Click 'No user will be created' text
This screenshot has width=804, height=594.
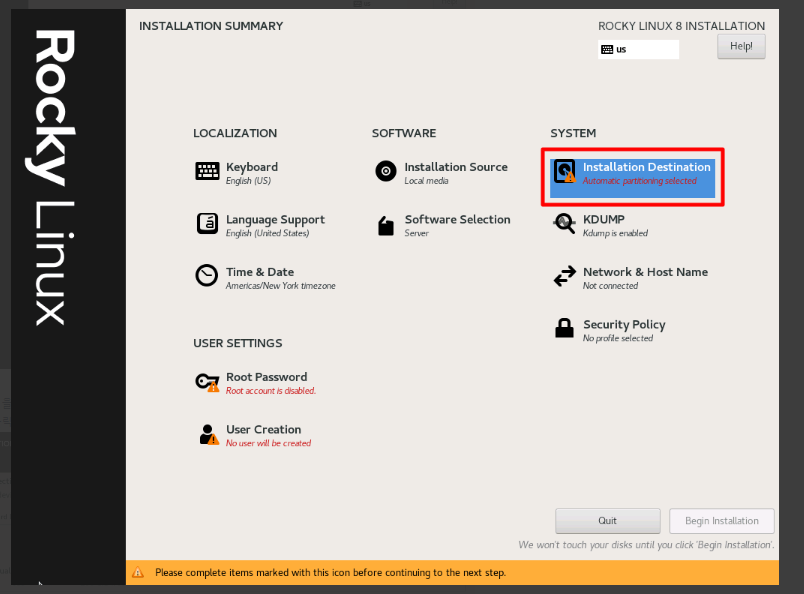(x=268, y=443)
